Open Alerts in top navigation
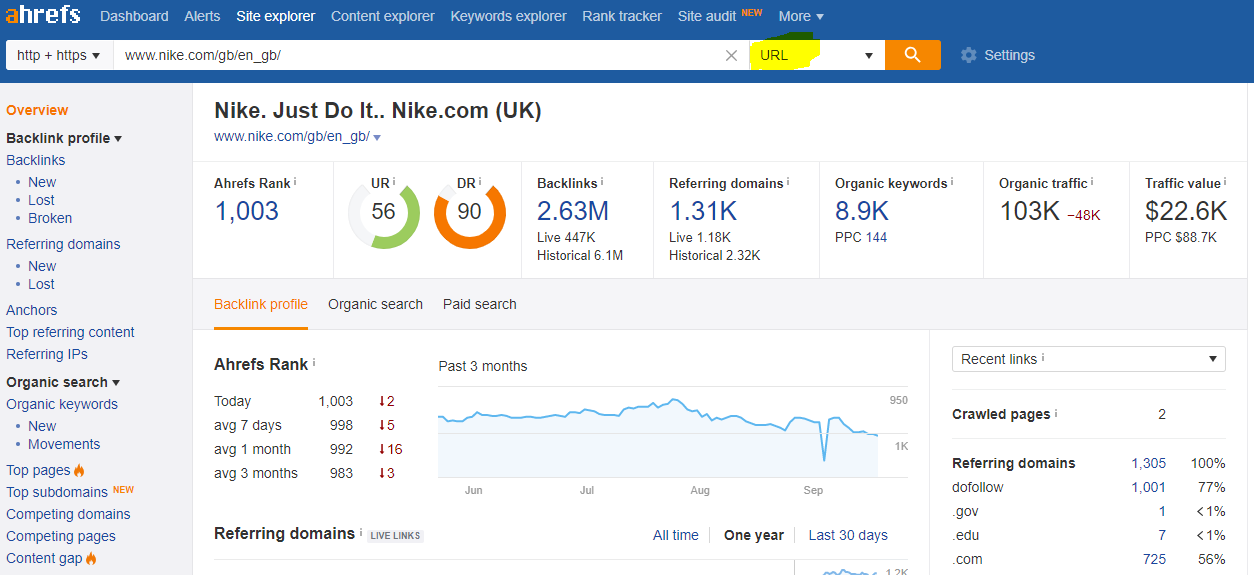This screenshot has width=1254, height=575. coord(203,16)
